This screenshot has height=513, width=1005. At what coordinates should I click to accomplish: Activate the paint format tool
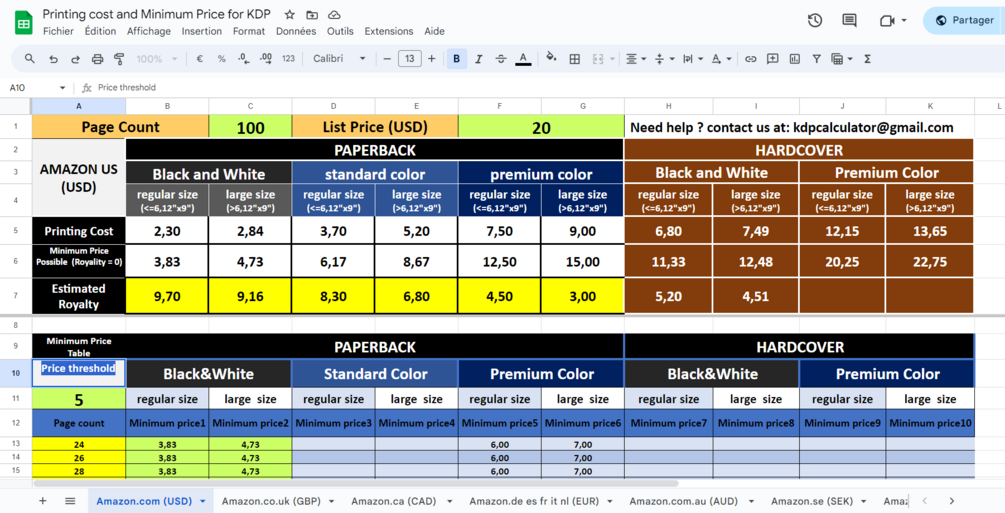point(119,59)
